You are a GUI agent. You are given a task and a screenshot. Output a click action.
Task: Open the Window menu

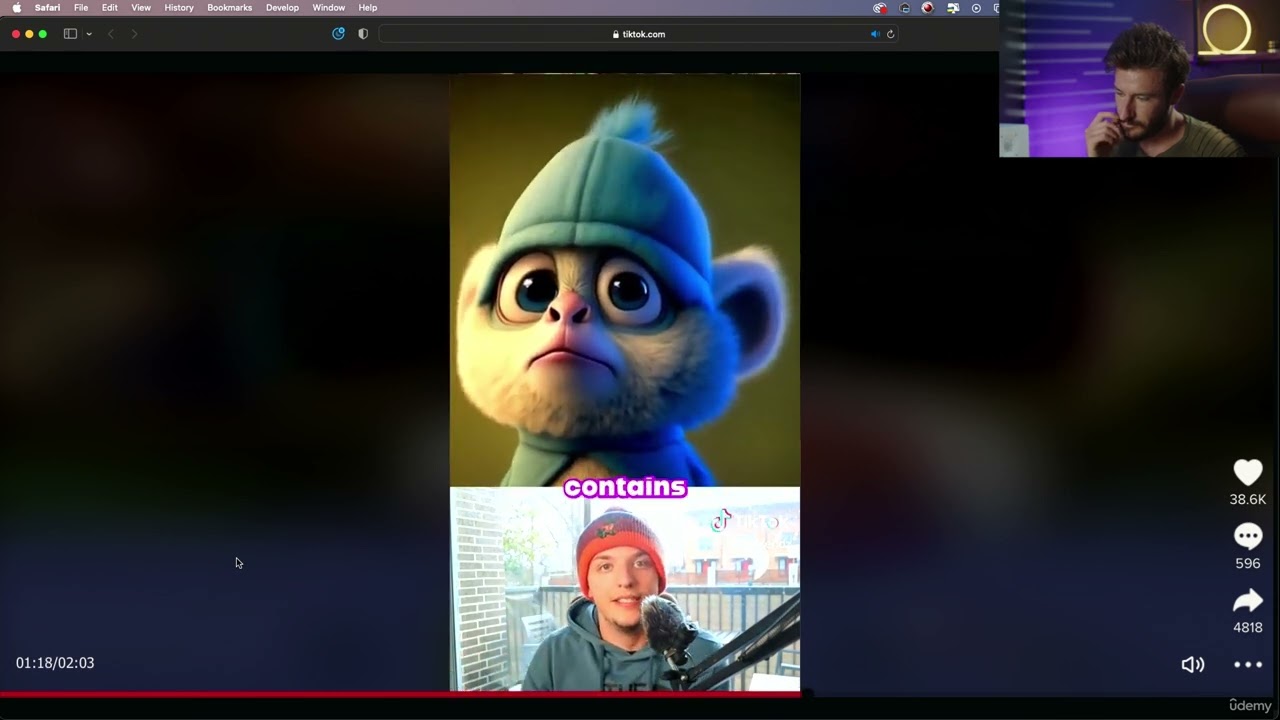point(328,8)
